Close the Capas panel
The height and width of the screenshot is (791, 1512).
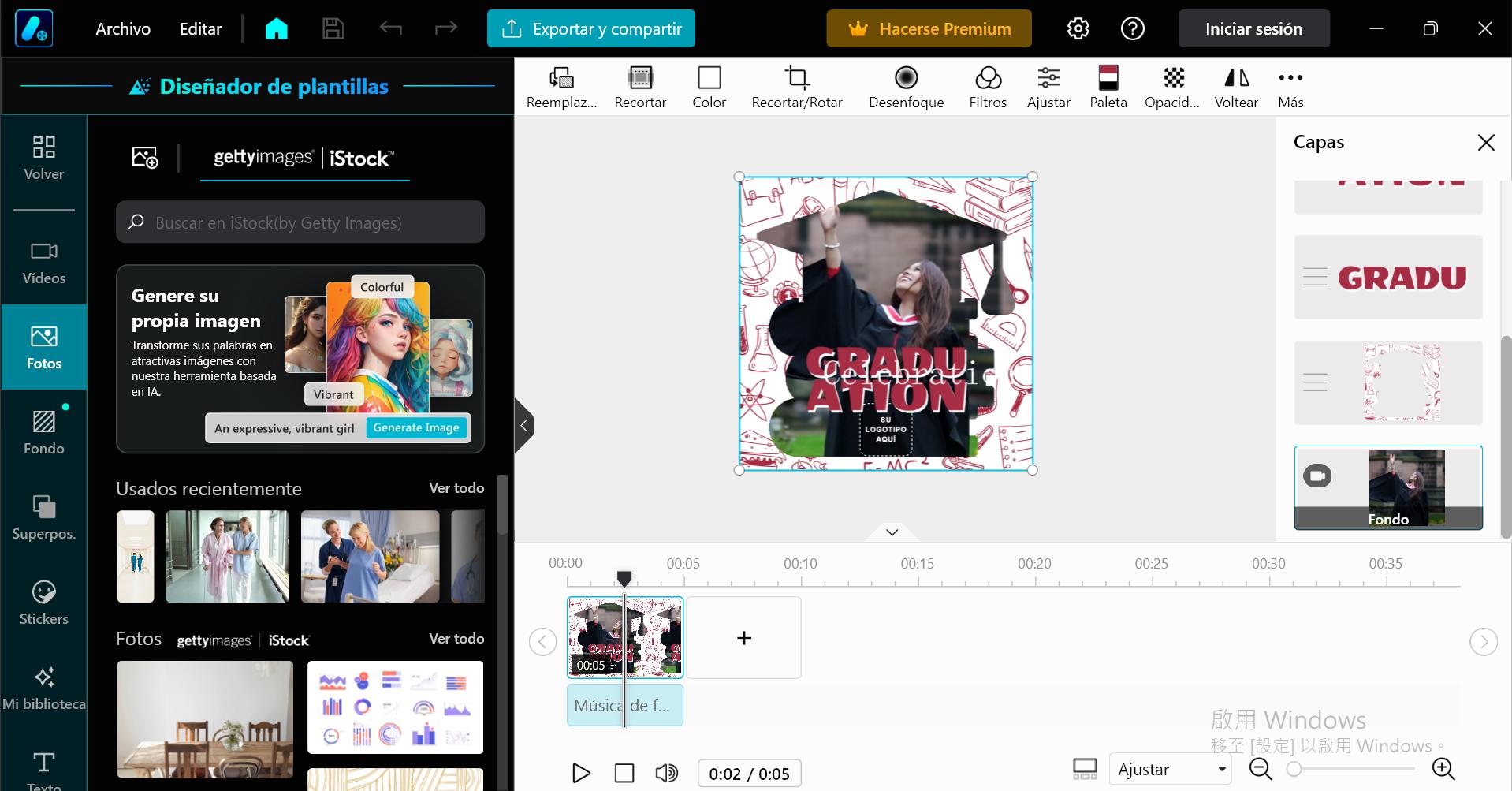click(x=1486, y=143)
